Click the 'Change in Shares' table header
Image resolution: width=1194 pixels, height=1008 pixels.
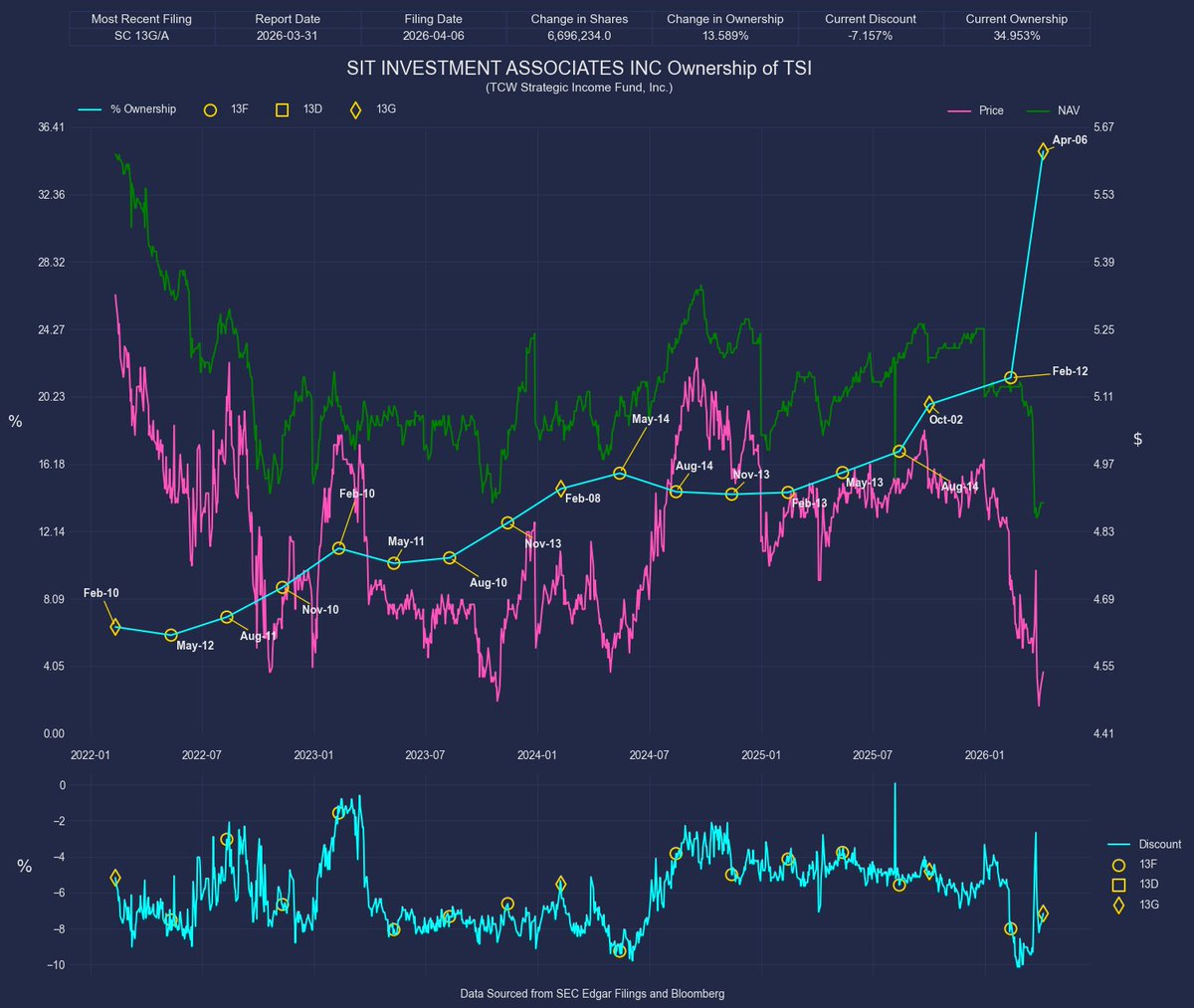579,19
